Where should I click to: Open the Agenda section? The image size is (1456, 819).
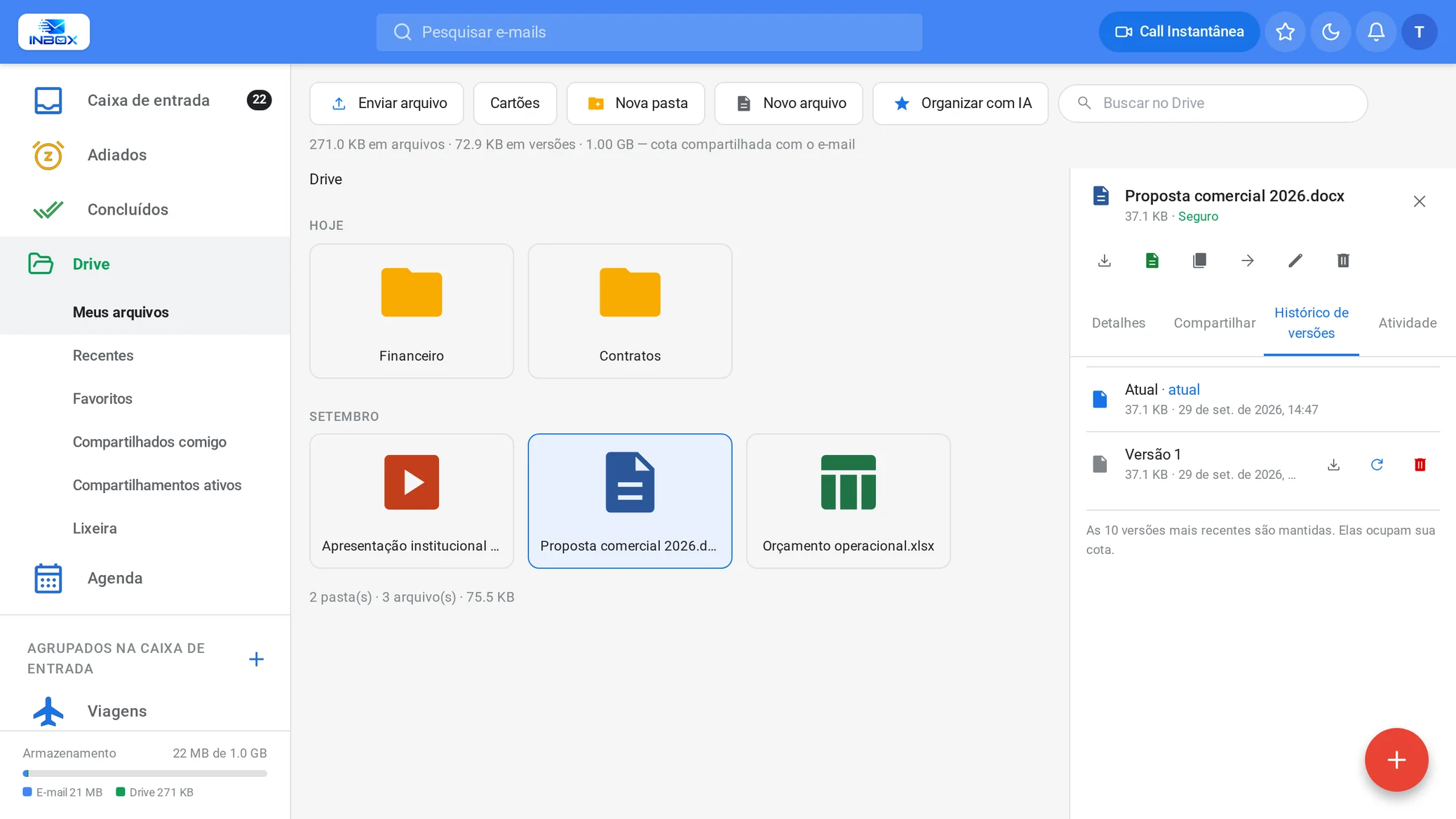(x=145, y=578)
